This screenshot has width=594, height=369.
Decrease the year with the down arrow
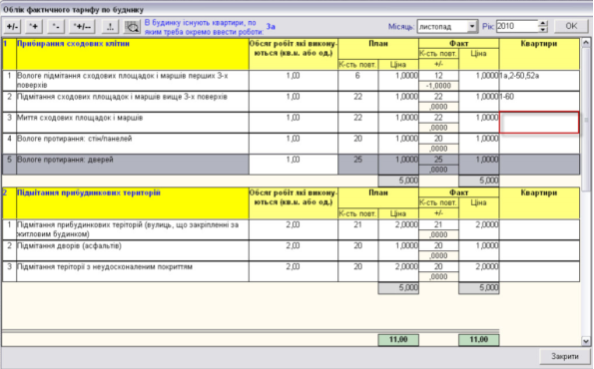[x=543, y=30]
